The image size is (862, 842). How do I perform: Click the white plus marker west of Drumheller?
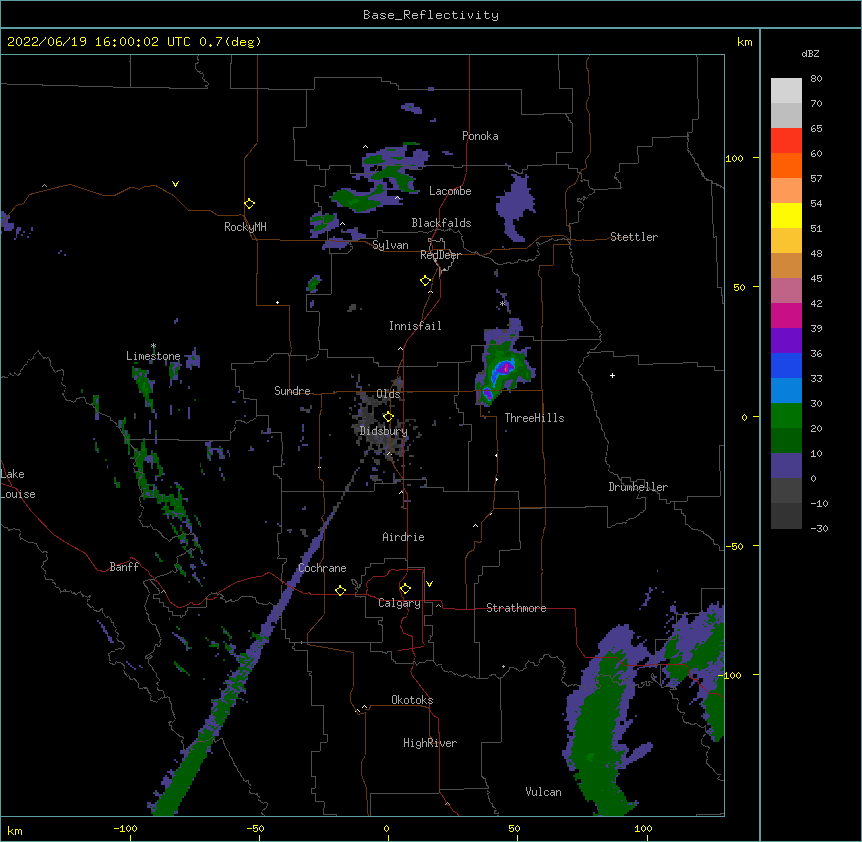coord(612,375)
